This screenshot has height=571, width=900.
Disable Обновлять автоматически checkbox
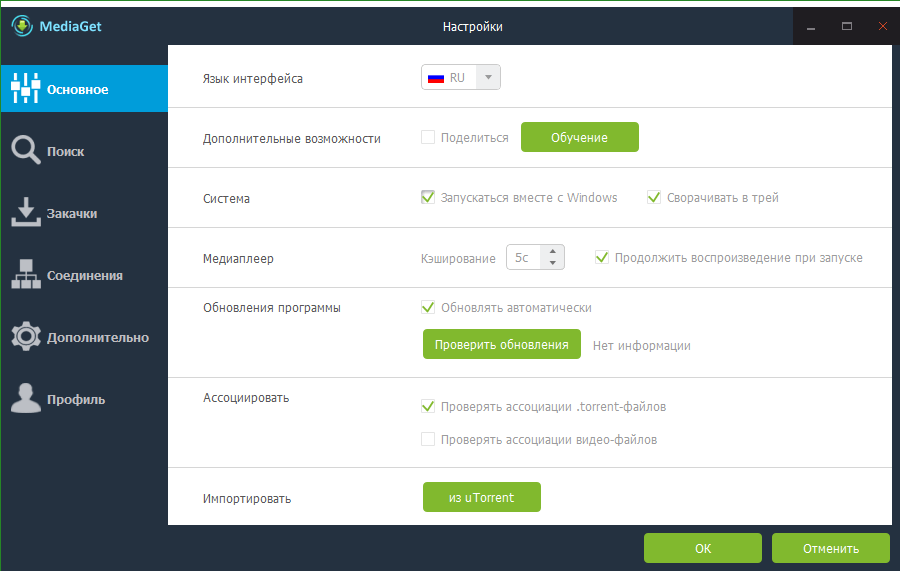[x=428, y=307]
